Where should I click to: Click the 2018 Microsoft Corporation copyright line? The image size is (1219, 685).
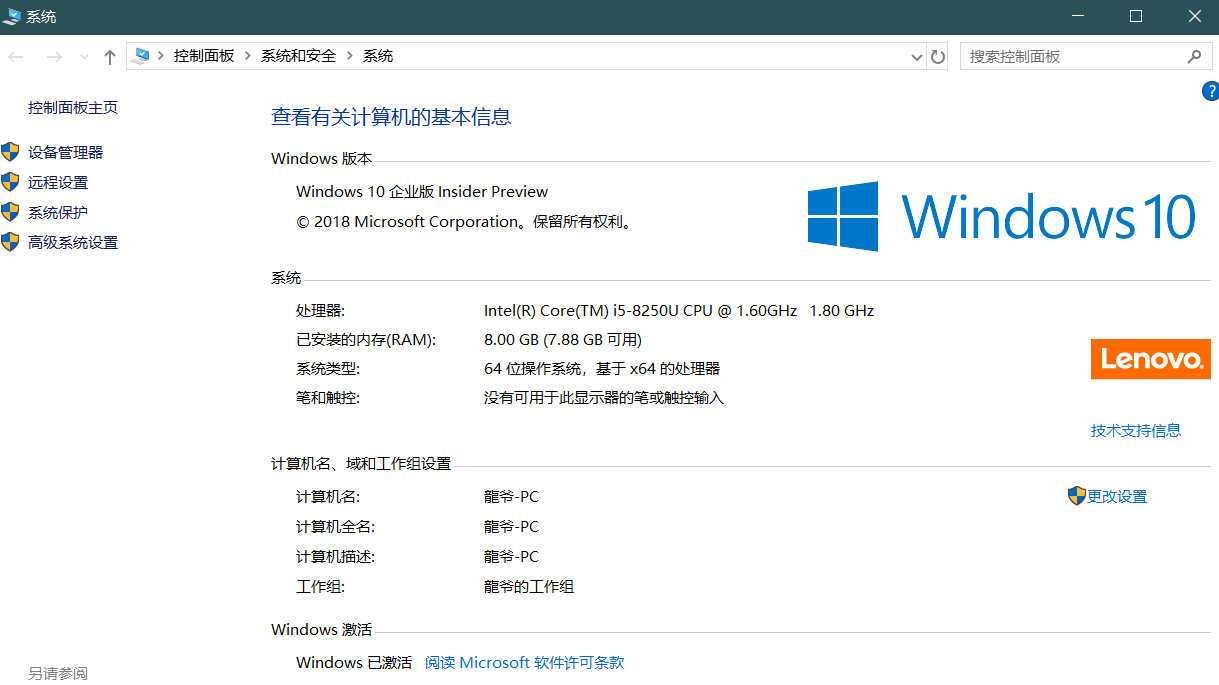[465, 221]
